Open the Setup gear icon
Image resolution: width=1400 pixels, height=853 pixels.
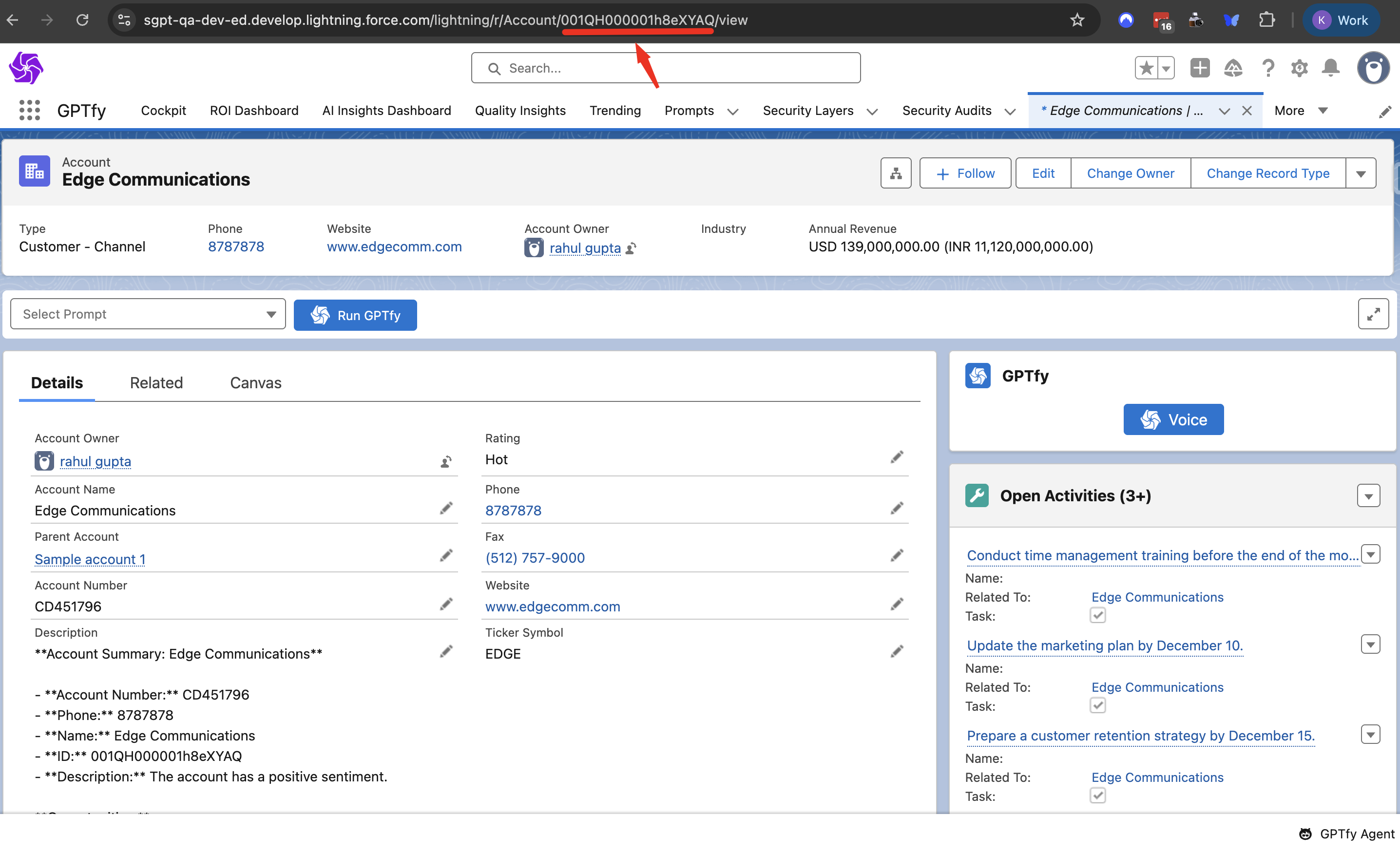click(x=1299, y=68)
